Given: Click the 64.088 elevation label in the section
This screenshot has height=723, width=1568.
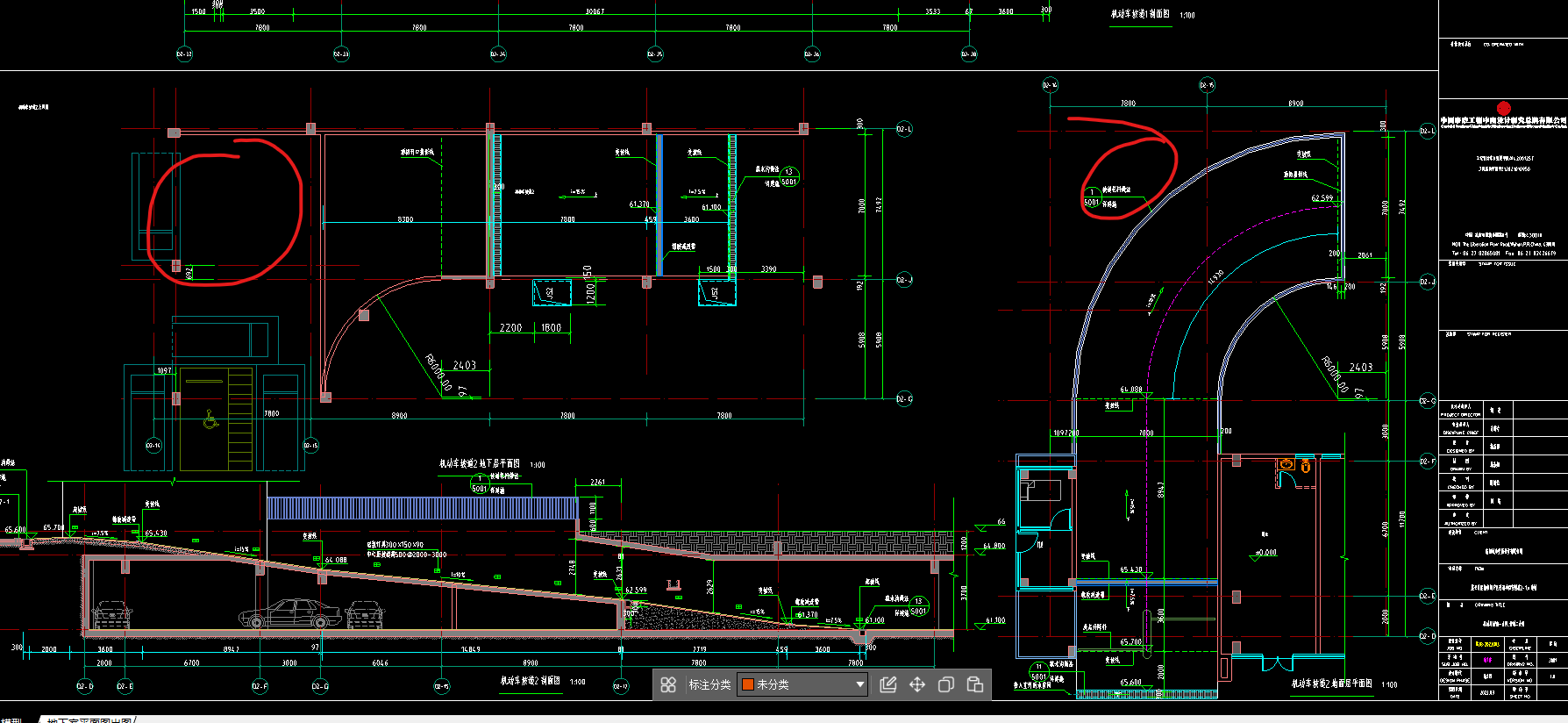Looking at the screenshot, I should pyautogui.click(x=336, y=560).
